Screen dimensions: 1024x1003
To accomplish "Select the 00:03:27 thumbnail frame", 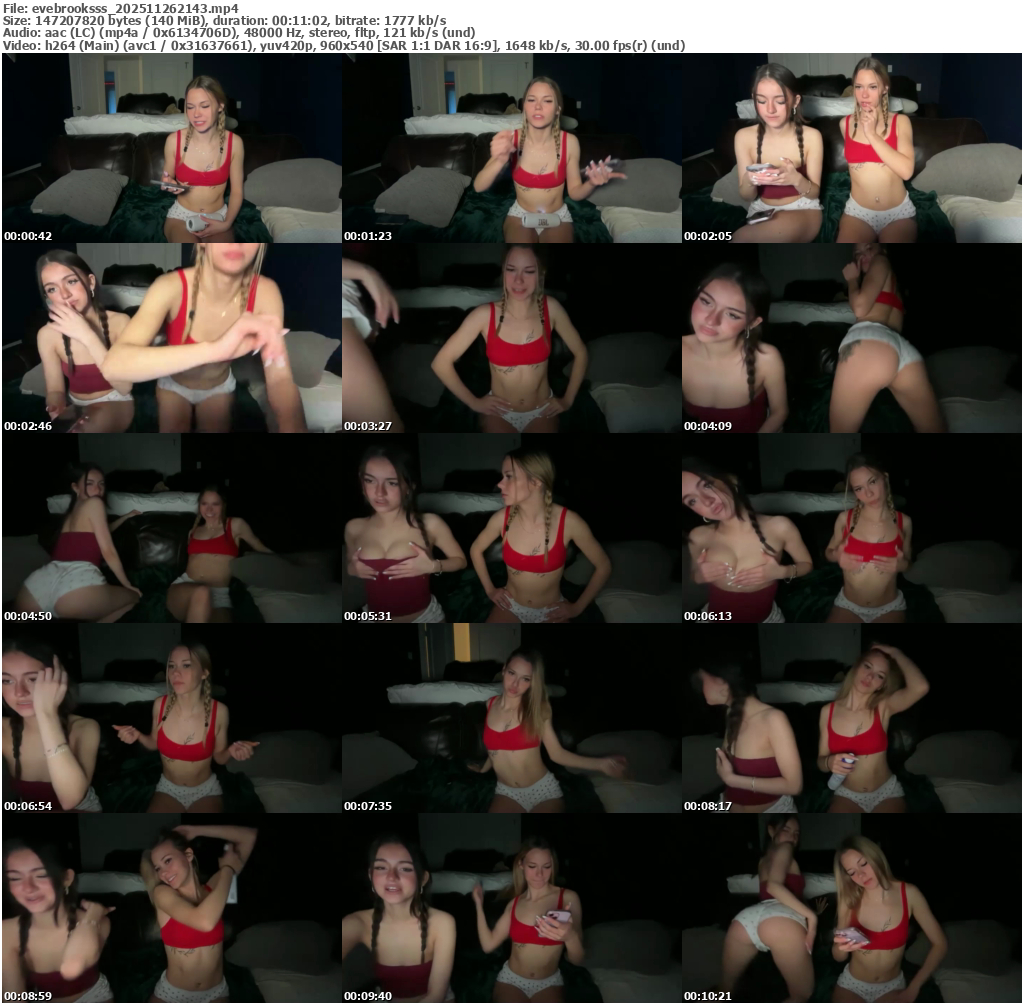I will click(x=511, y=338).
